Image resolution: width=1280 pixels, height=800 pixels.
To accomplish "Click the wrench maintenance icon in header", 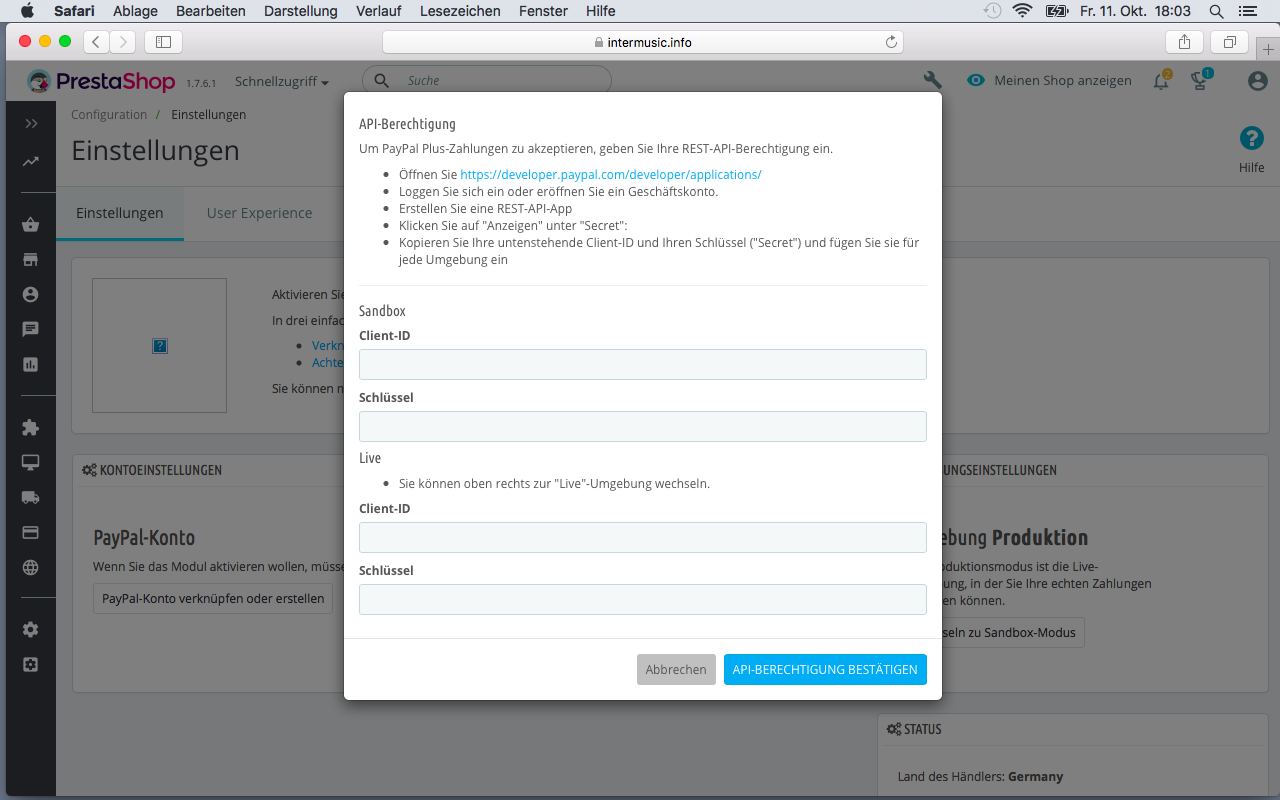I will 932,81.
